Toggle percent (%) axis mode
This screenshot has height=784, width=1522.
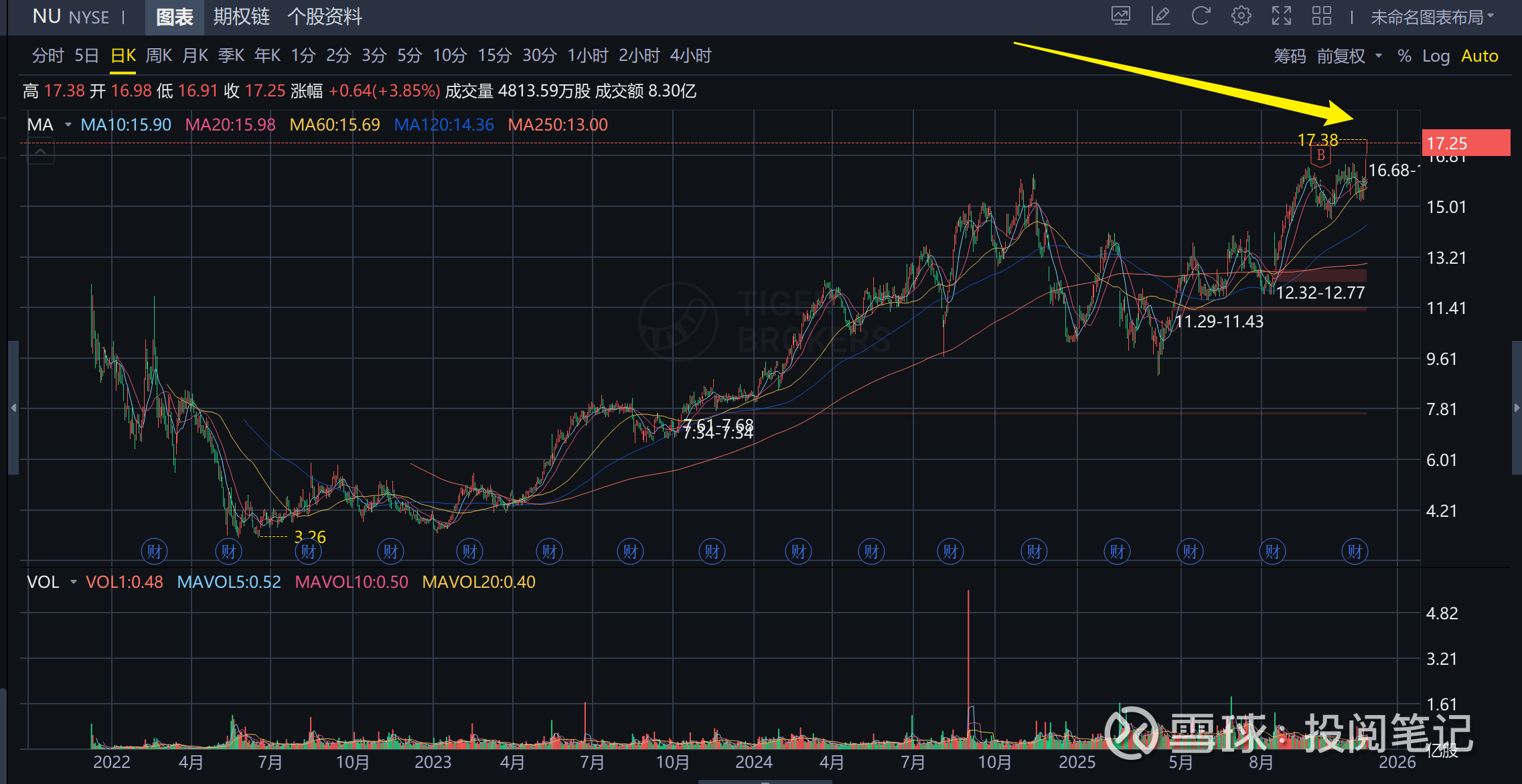click(x=1404, y=56)
